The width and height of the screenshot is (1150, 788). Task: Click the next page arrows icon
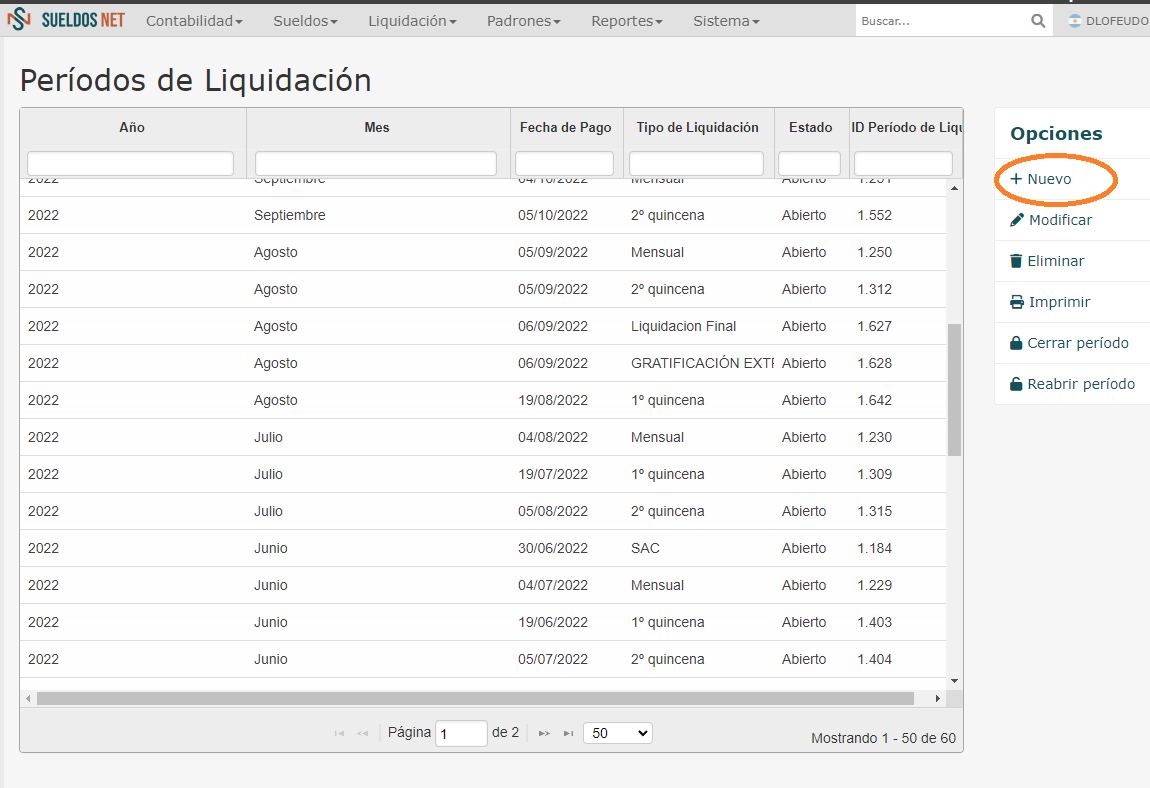(544, 733)
